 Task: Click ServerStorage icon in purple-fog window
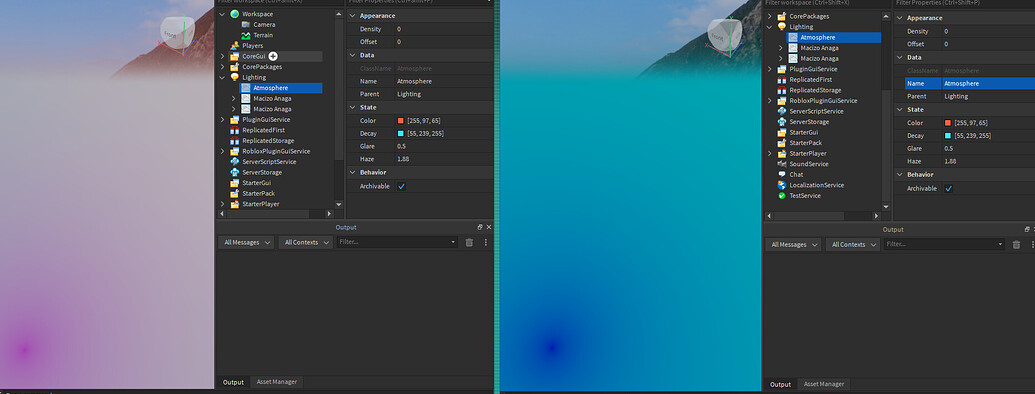(x=234, y=172)
